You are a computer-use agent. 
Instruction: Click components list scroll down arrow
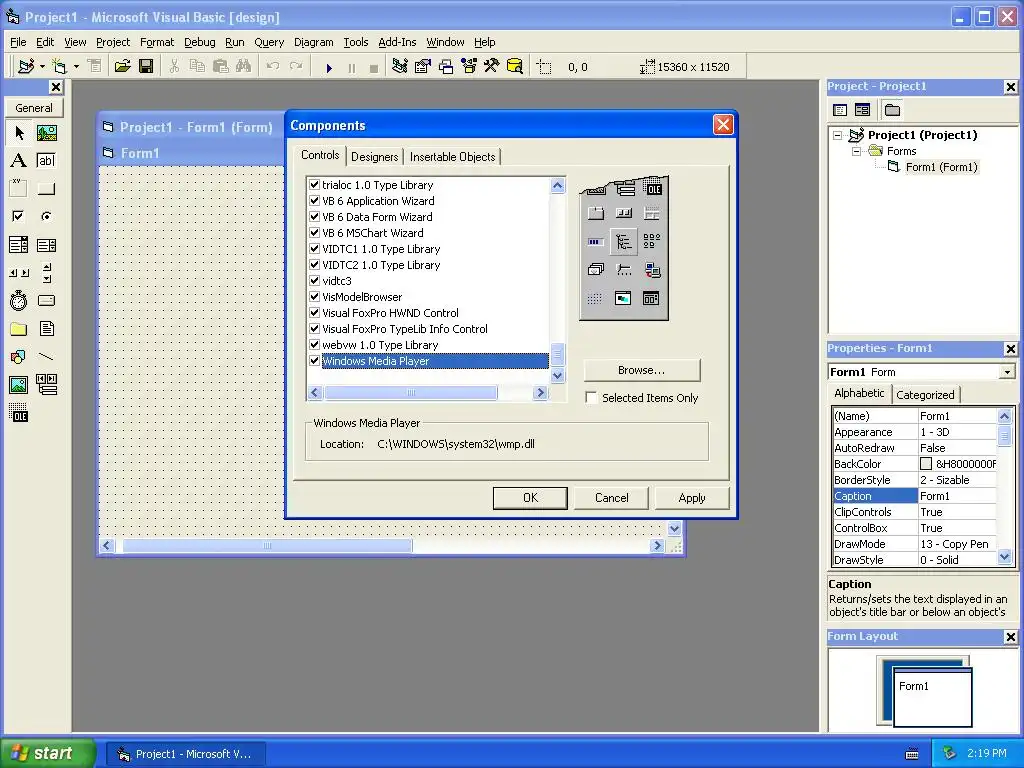coord(557,375)
